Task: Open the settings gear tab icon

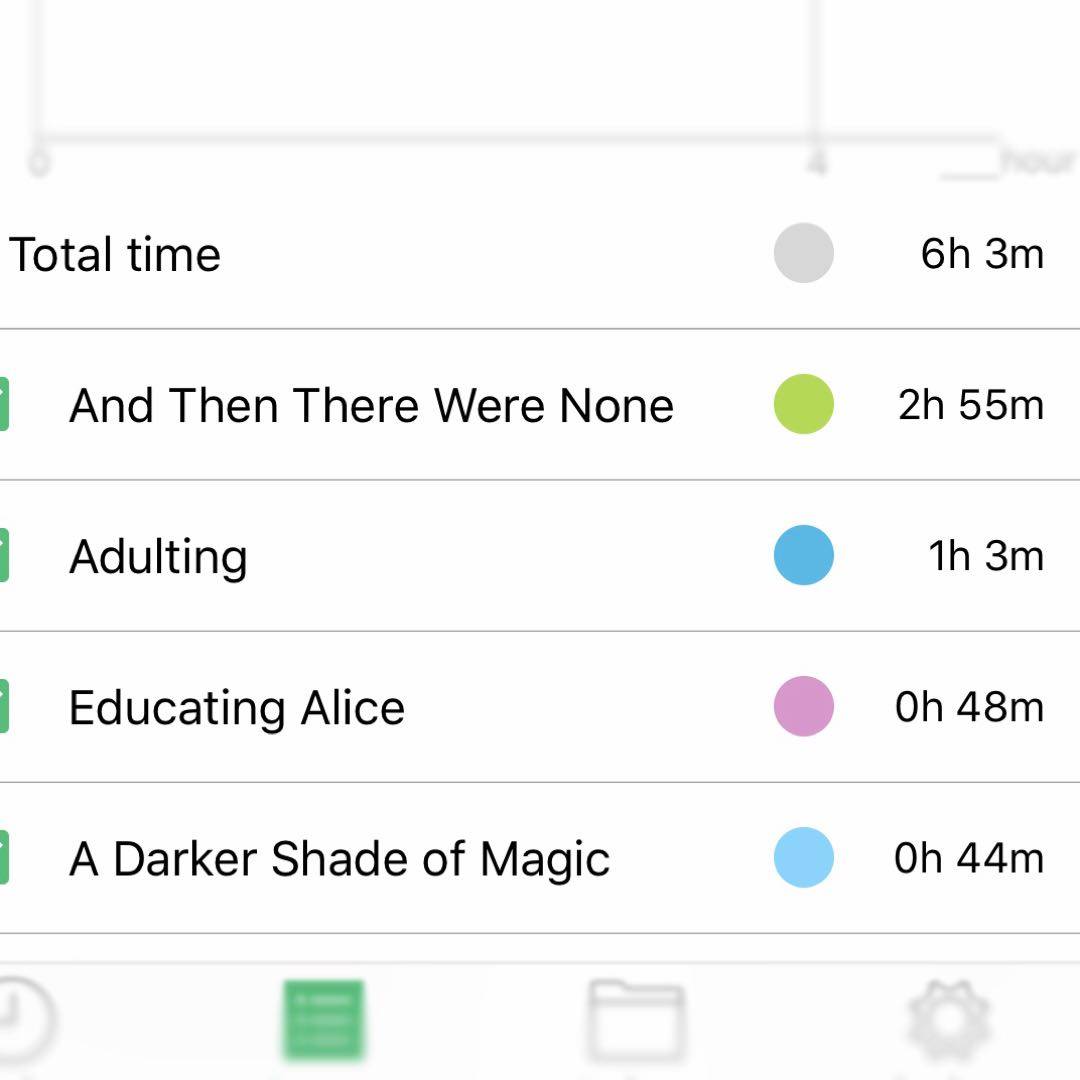Action: [x=949, y=1020]
